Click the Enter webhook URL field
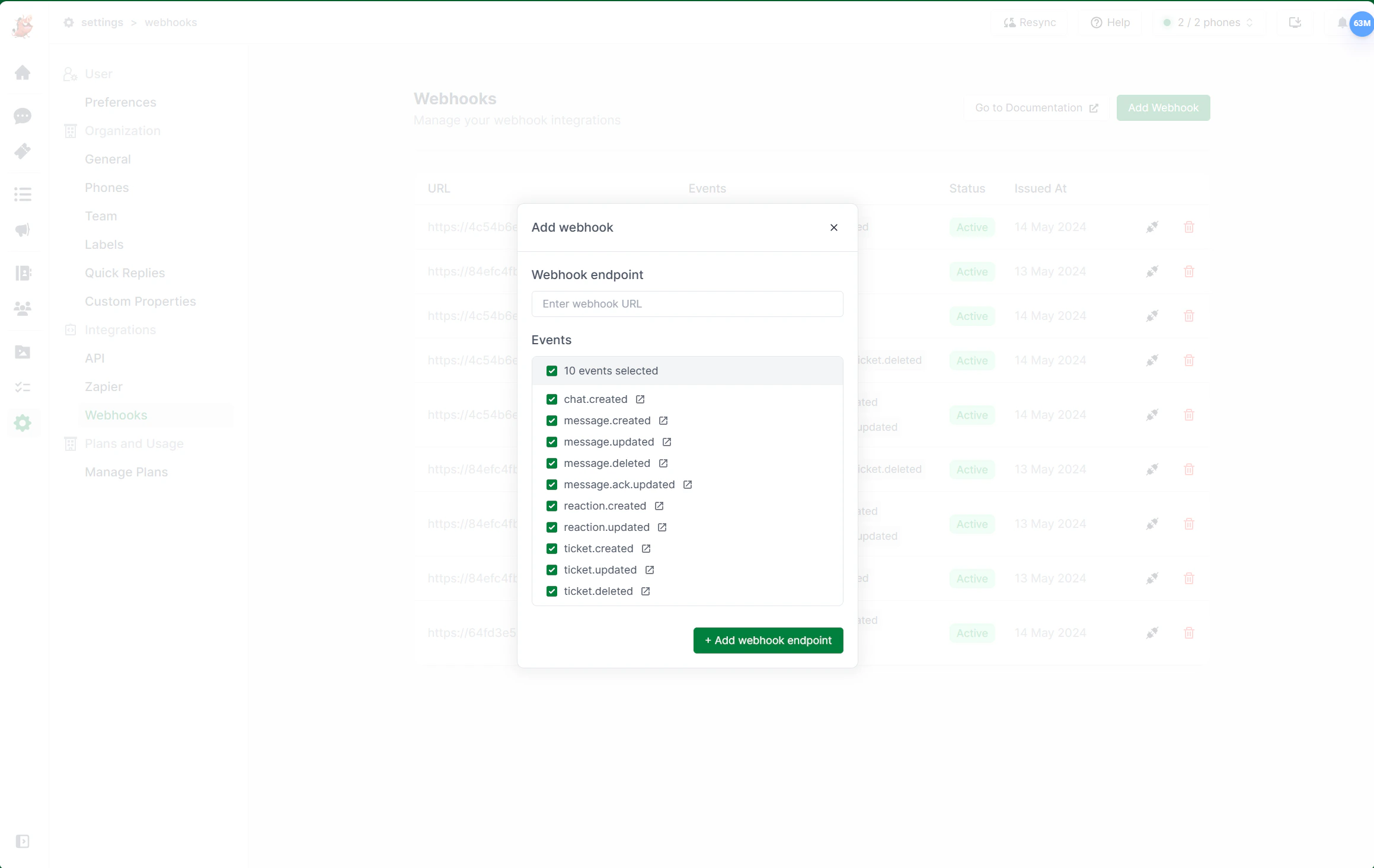The width and height of the screenshot is (1374, 868). coord(687,303)
